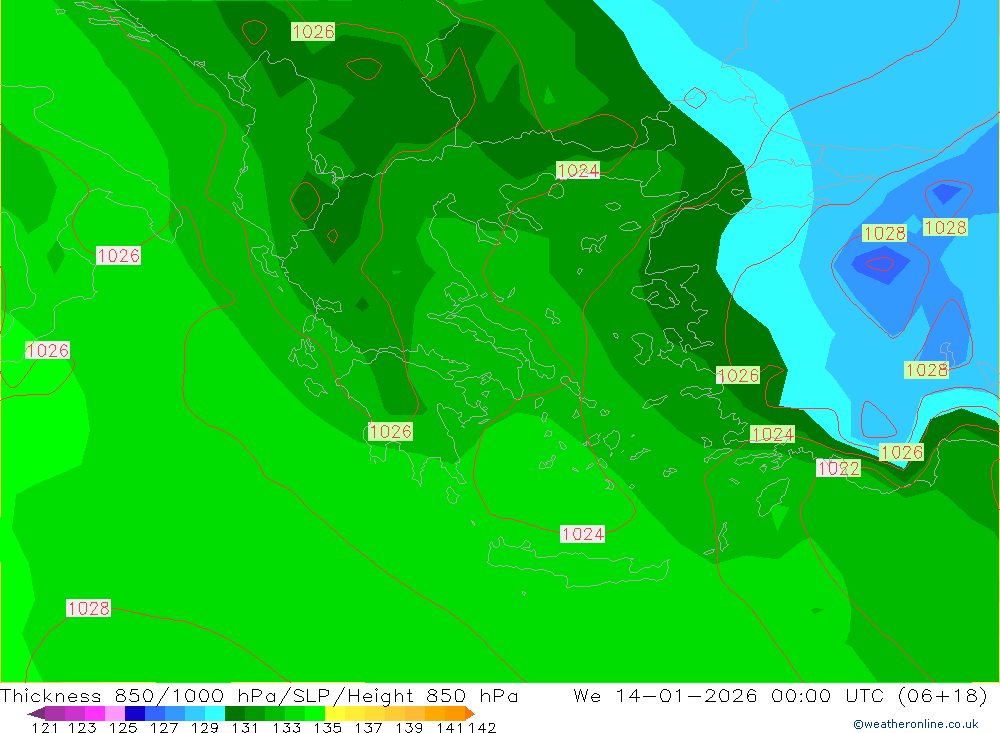Click the bright yellow swatch after 135
1000x733 pixels.
coord(335,713)
